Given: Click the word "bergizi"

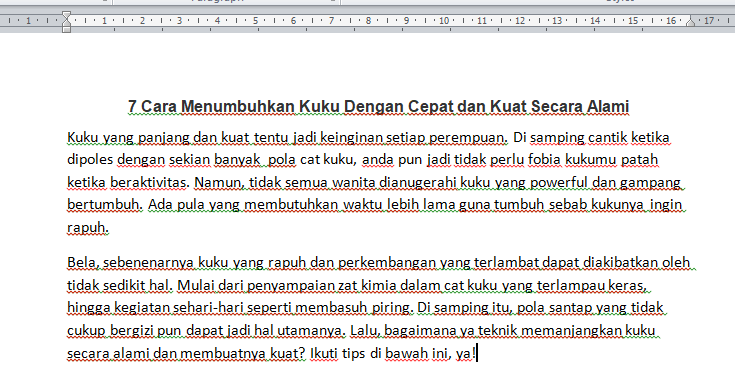Looking at the screenshot, I should click(132, 331).
